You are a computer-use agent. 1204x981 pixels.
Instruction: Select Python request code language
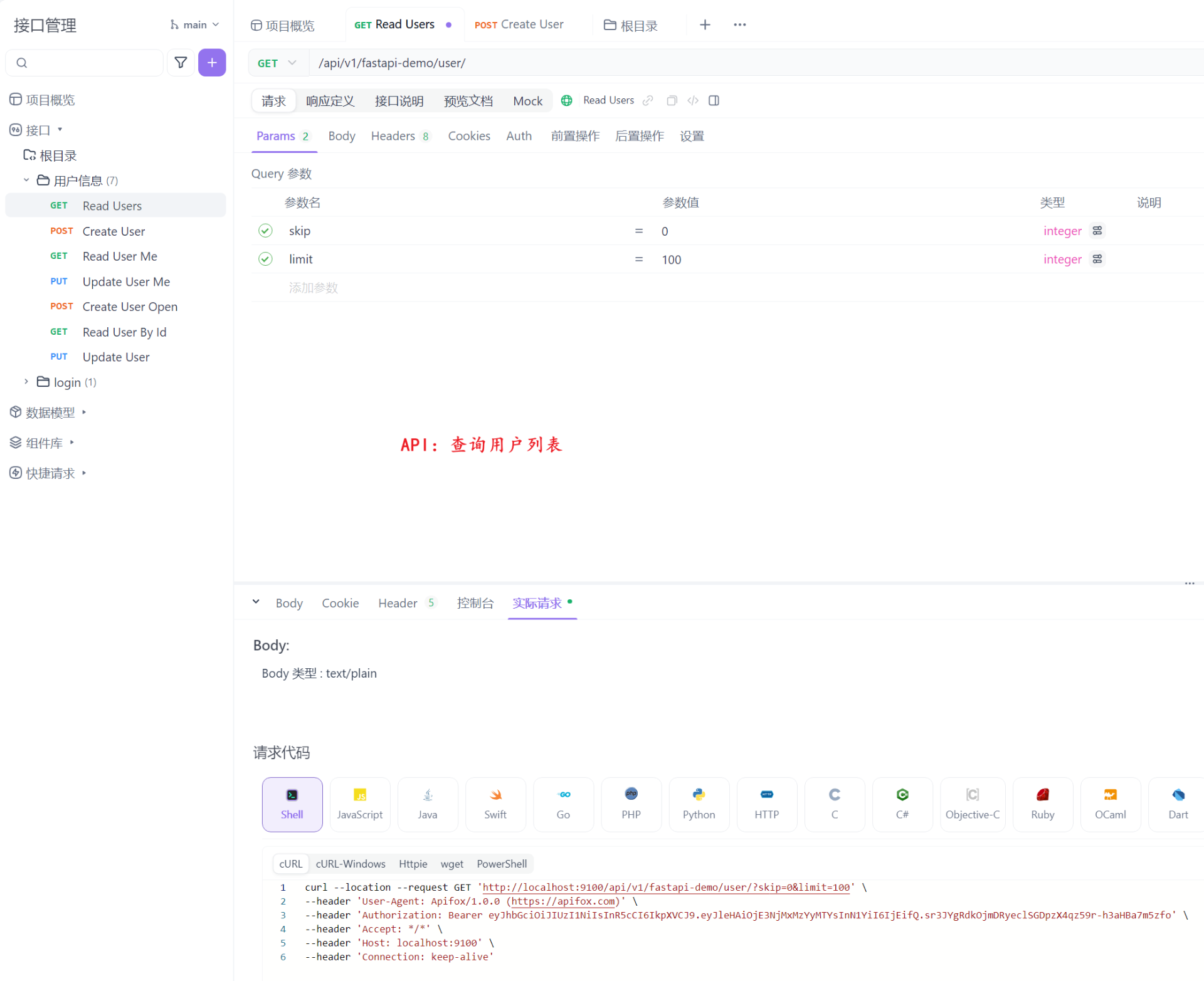699,804
